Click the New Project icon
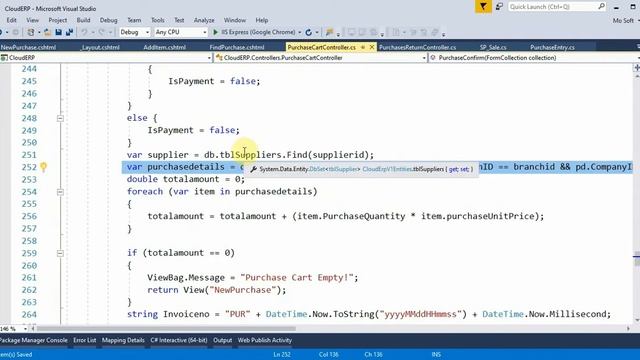 point(31,32)
